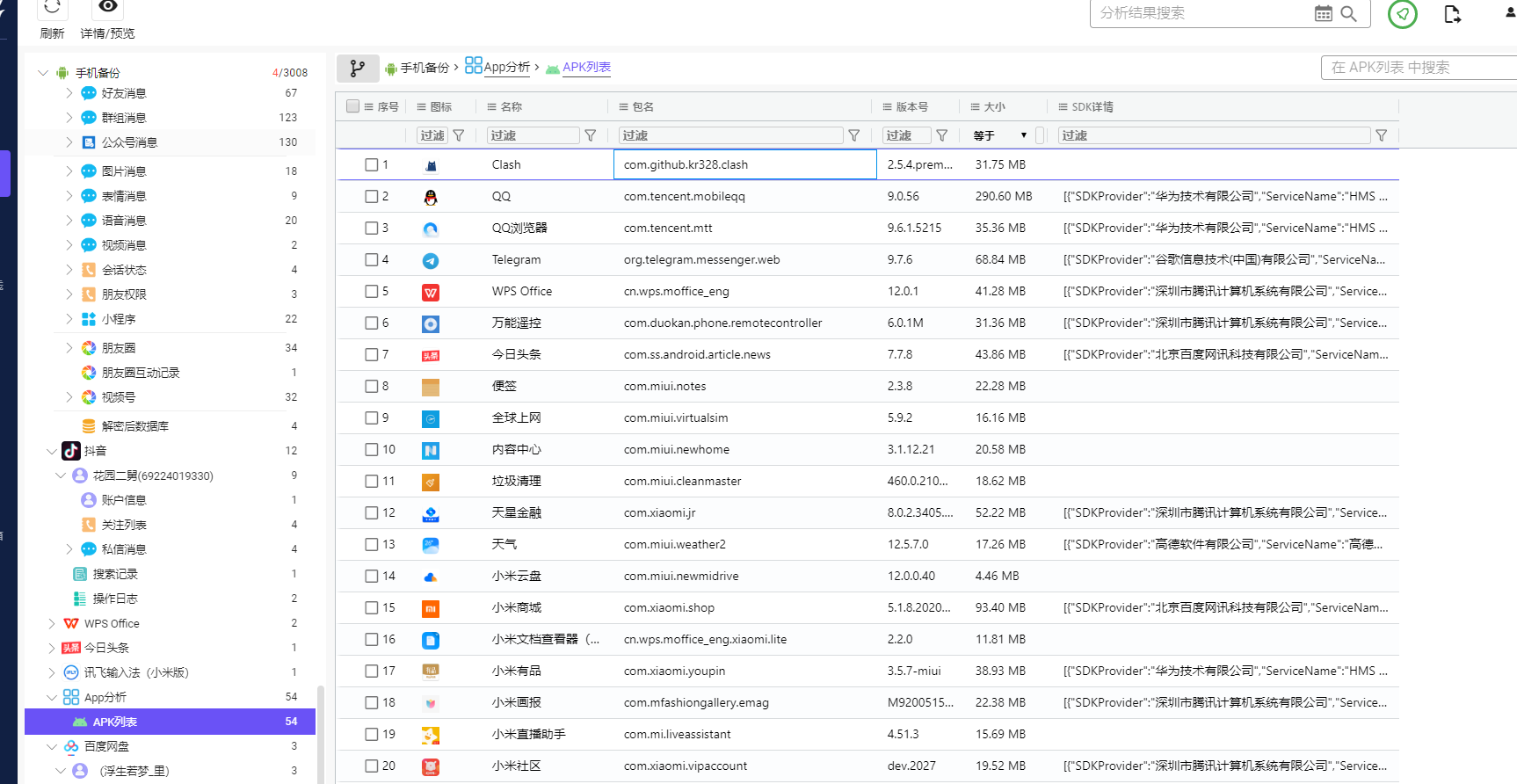Select 账户信息 in the sidebar tree
This screenshot has height=784, width=1517.
[124, 500]
